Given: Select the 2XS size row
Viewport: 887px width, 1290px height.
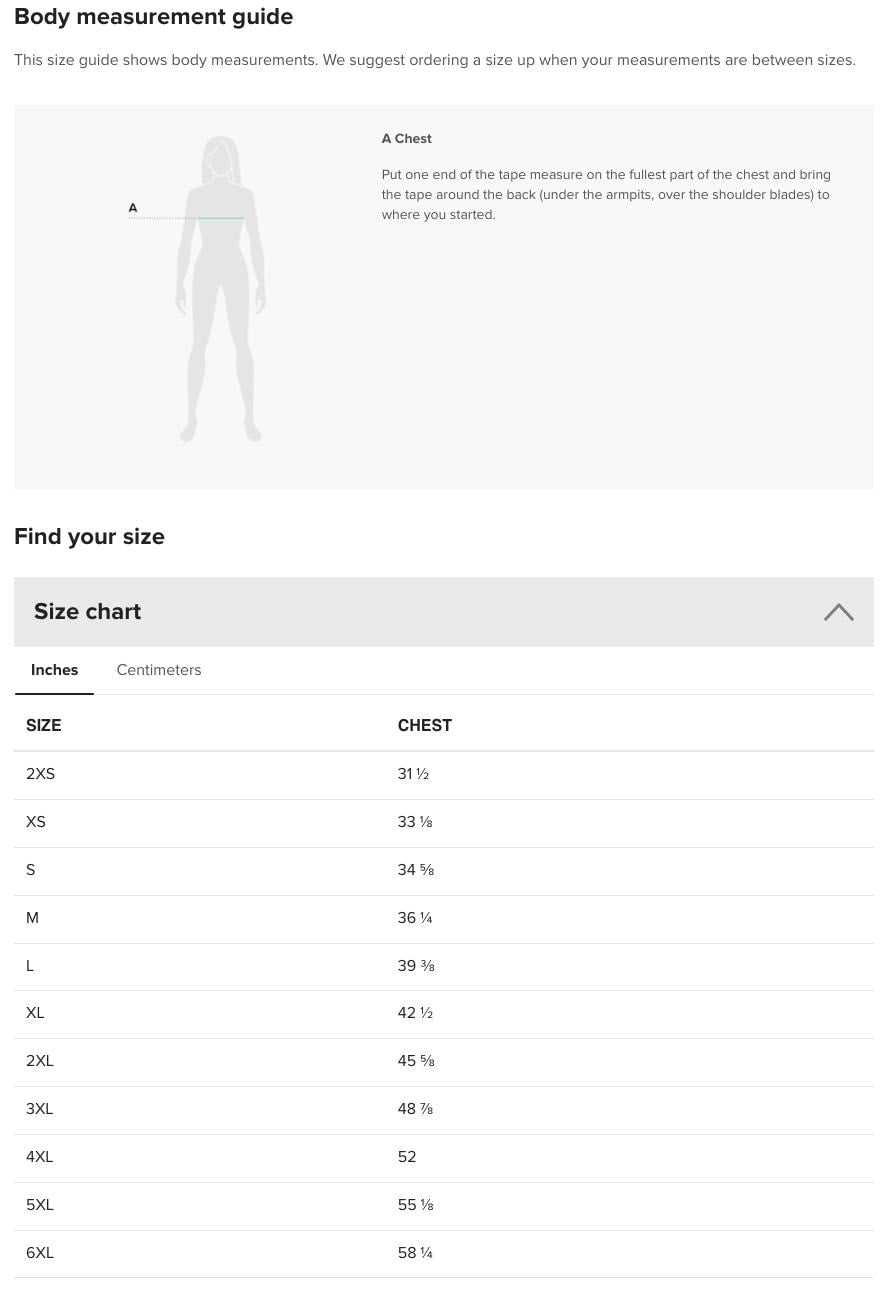Looking at the screenshot, I should coord(41,774).
